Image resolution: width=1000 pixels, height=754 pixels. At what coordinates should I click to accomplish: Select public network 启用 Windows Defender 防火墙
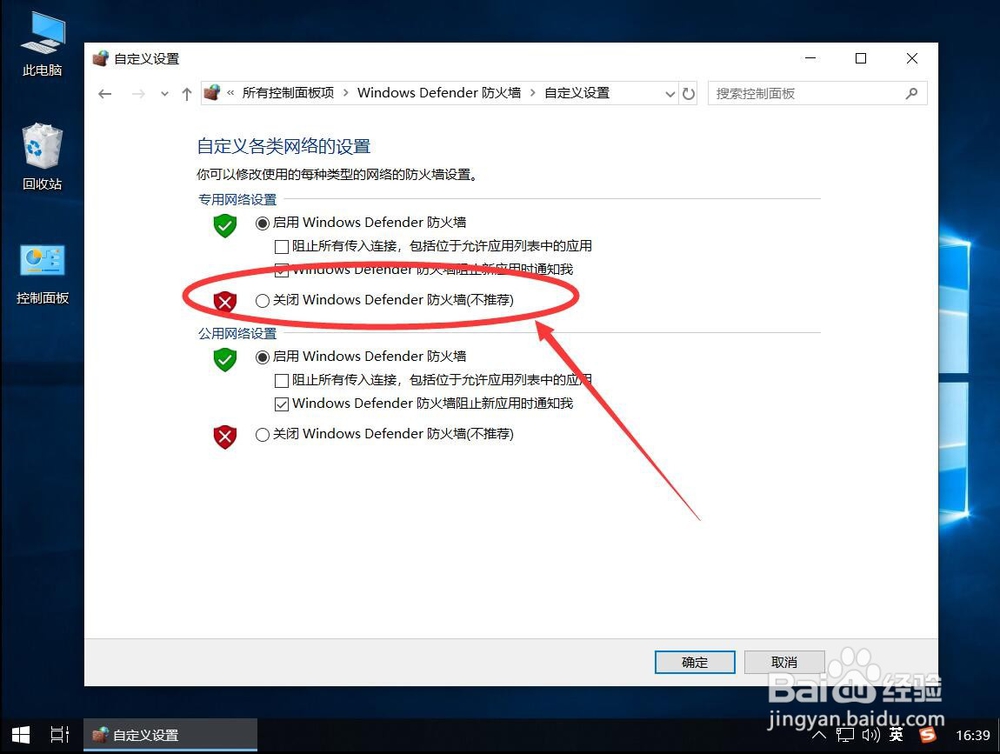(x=262, y=357)
